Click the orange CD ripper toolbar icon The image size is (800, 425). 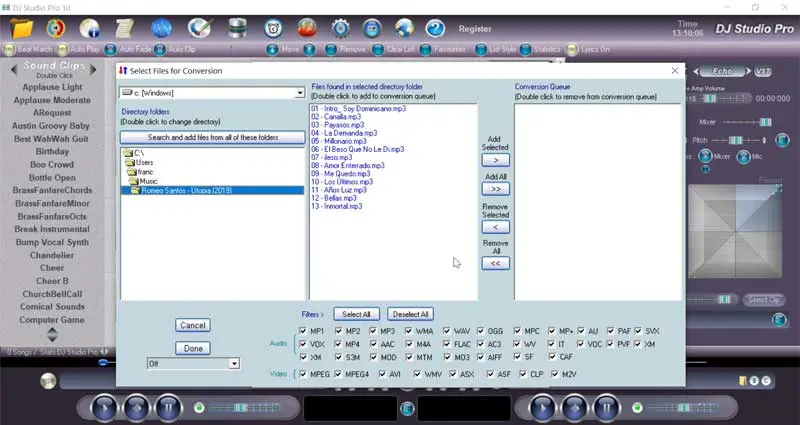tap(56, 29)
